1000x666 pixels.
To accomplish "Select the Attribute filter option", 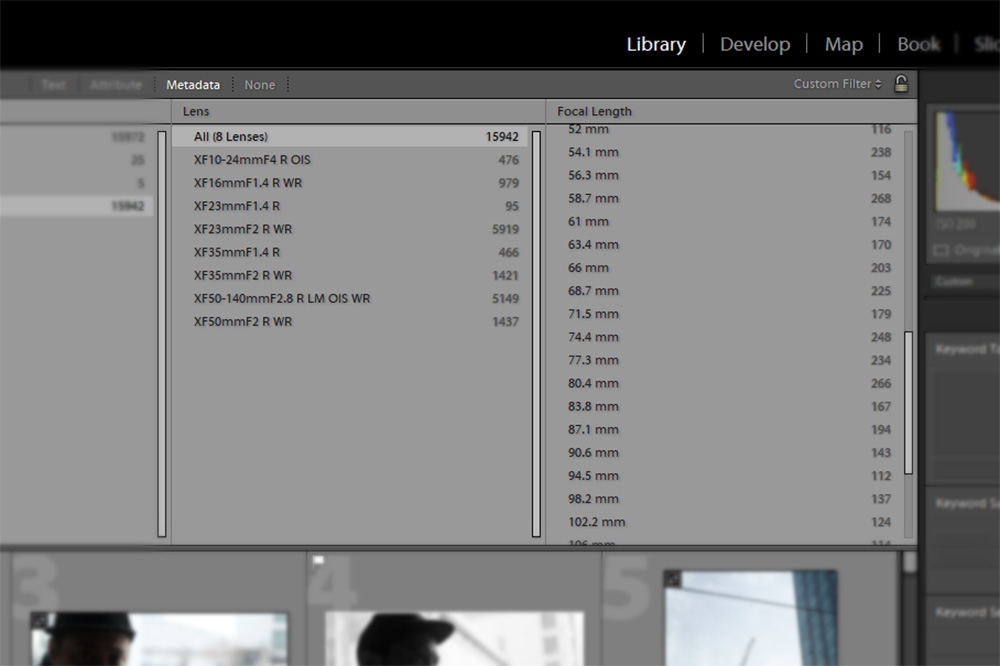I will [x=116, y=85].
